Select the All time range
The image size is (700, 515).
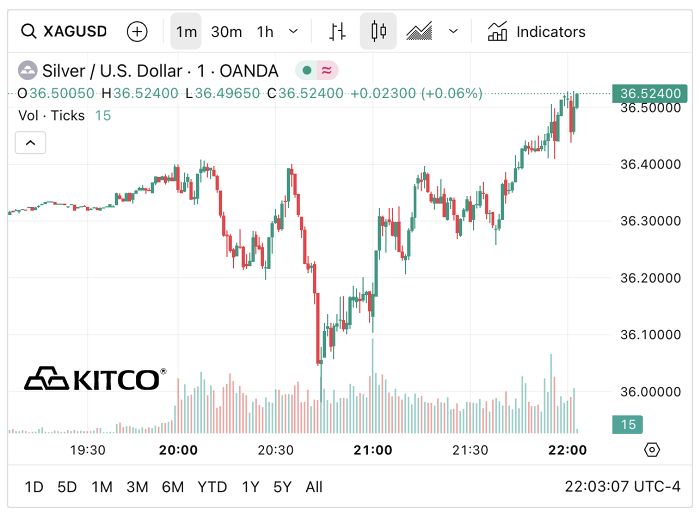(314, 487)
